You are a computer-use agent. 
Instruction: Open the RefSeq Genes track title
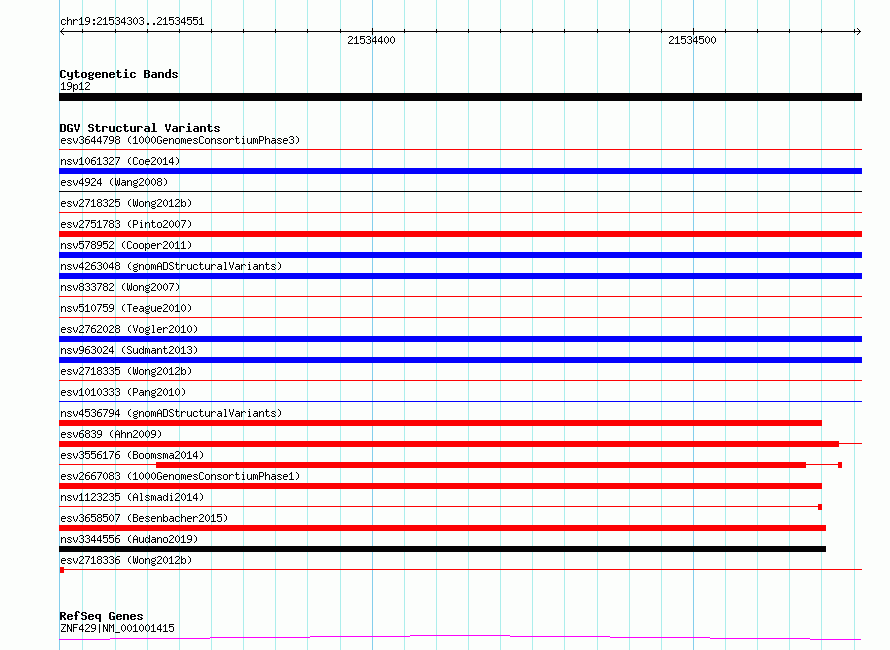pos(101,616)
